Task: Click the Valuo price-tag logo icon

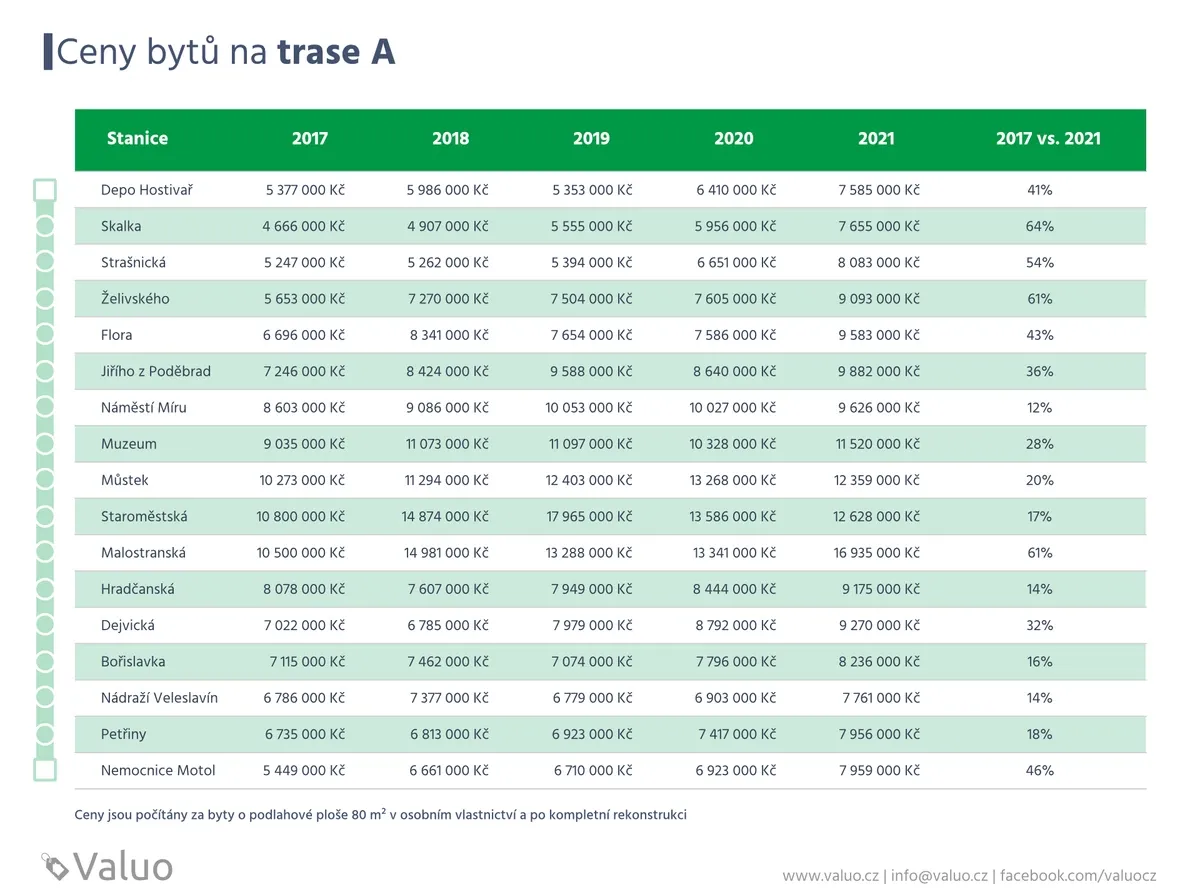Action: [x=54, y=865]
